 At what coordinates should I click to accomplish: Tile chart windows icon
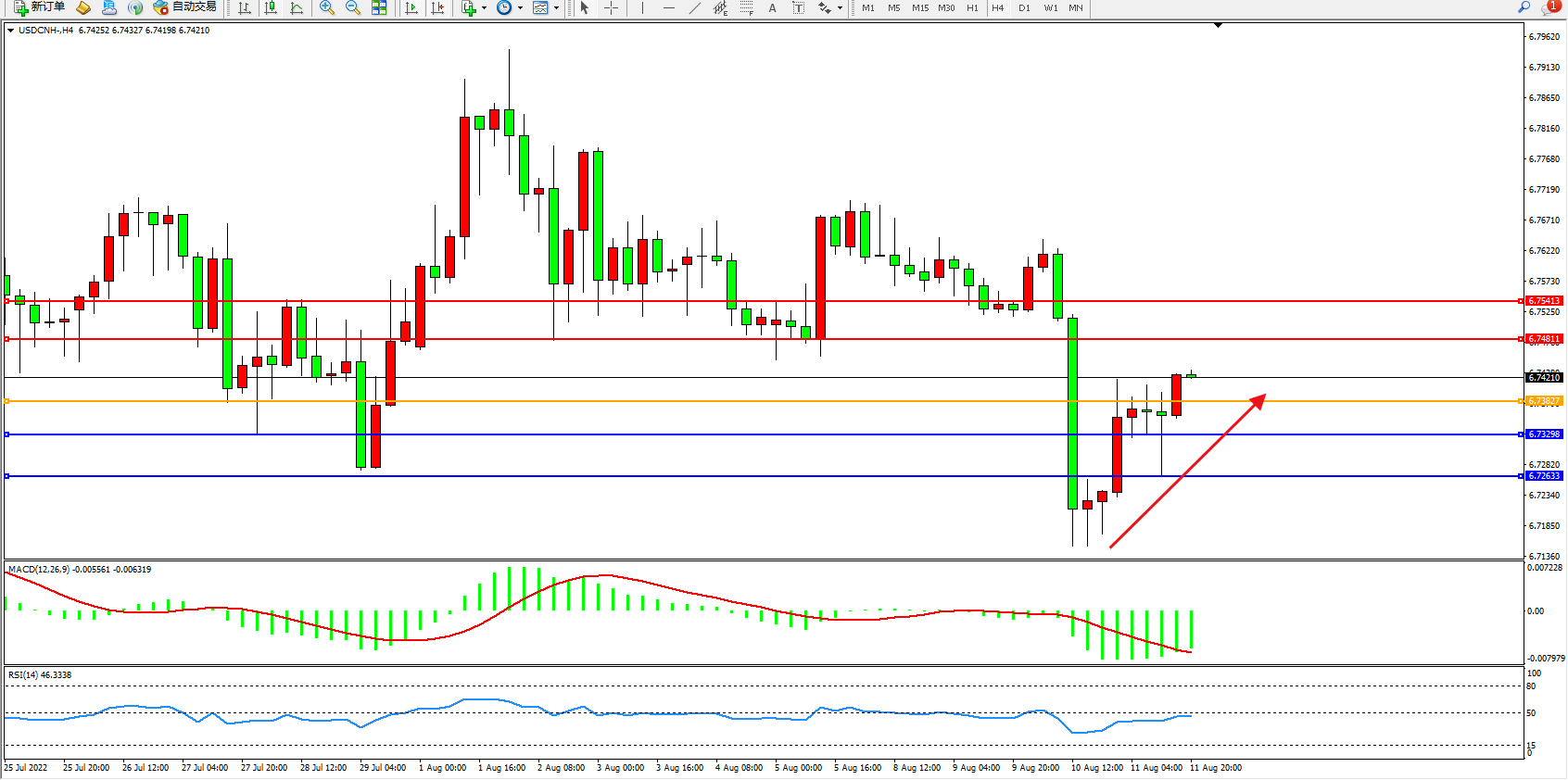point(379,7)
